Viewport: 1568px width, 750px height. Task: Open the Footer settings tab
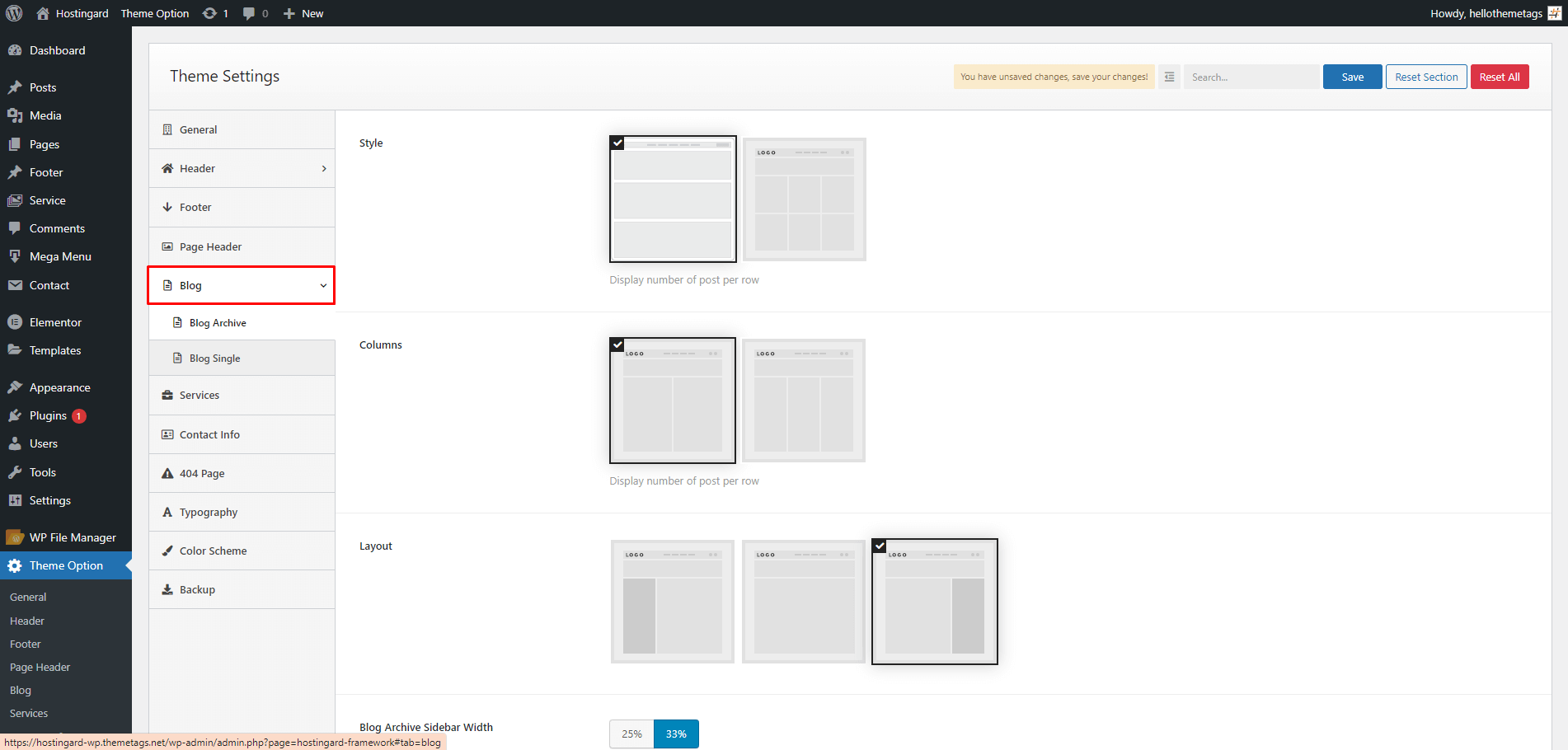tap(242, 207)
